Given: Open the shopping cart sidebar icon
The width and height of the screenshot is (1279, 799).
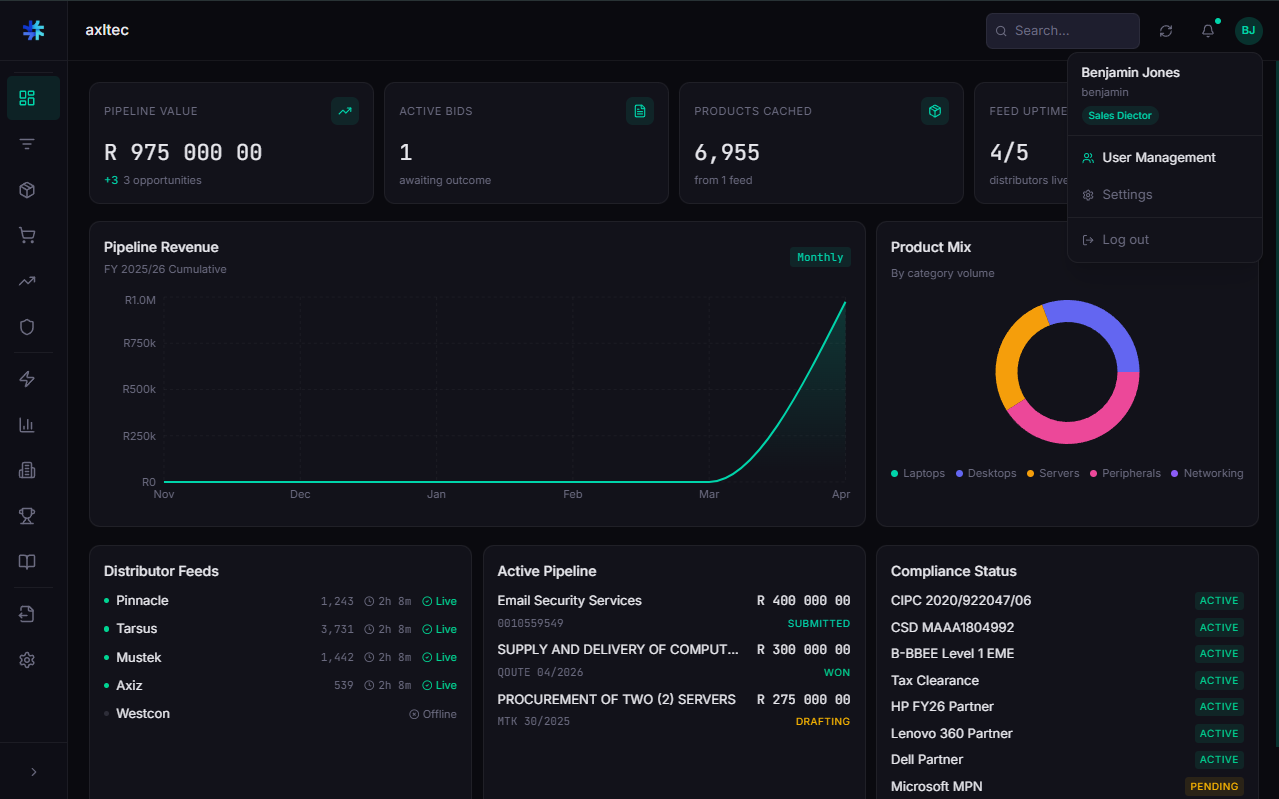Looking at the screenshot, I should pyautogui.click(x=27, y=236).
